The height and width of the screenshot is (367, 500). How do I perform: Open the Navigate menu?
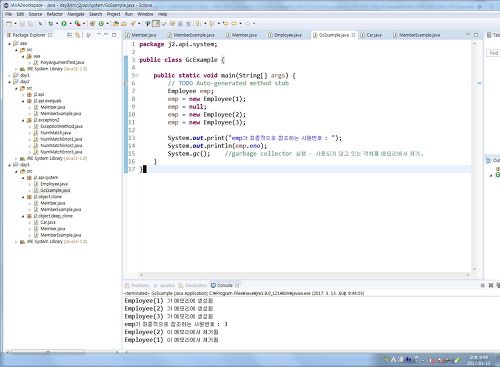(76, 14)
